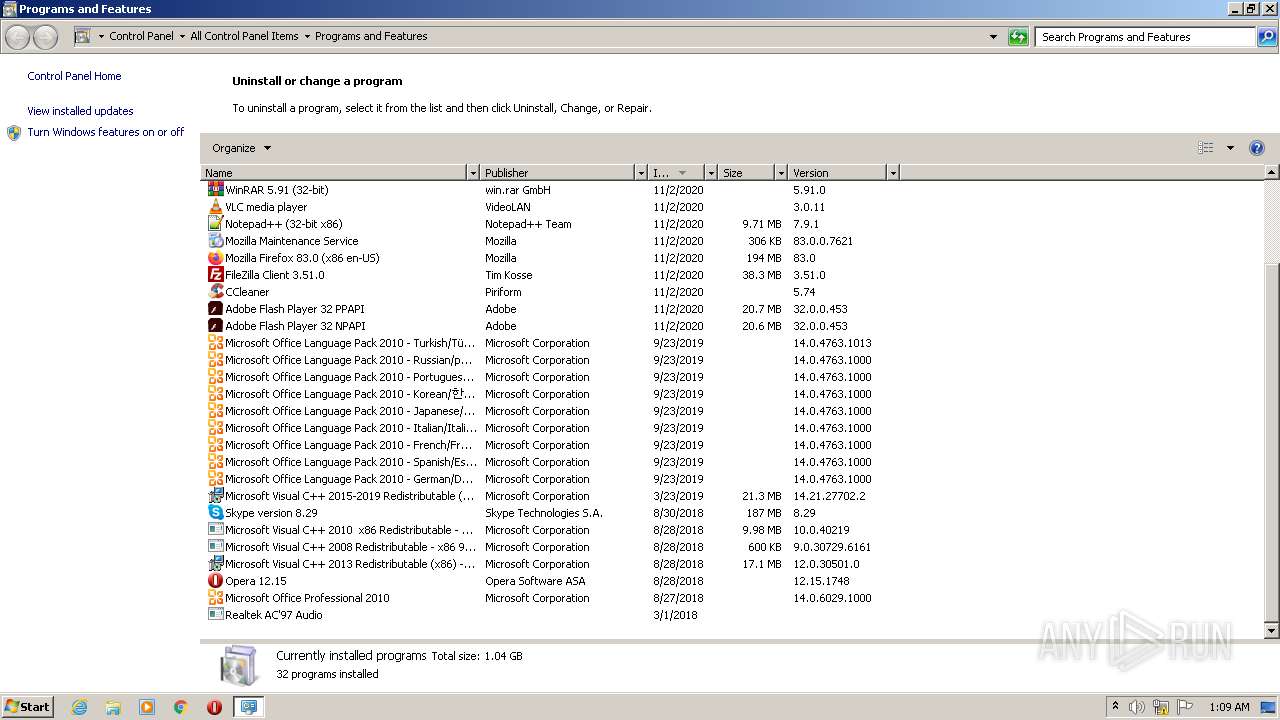1280x720 pixels.
Task: Click the search magnifier icon
Action: point(1267,37)
